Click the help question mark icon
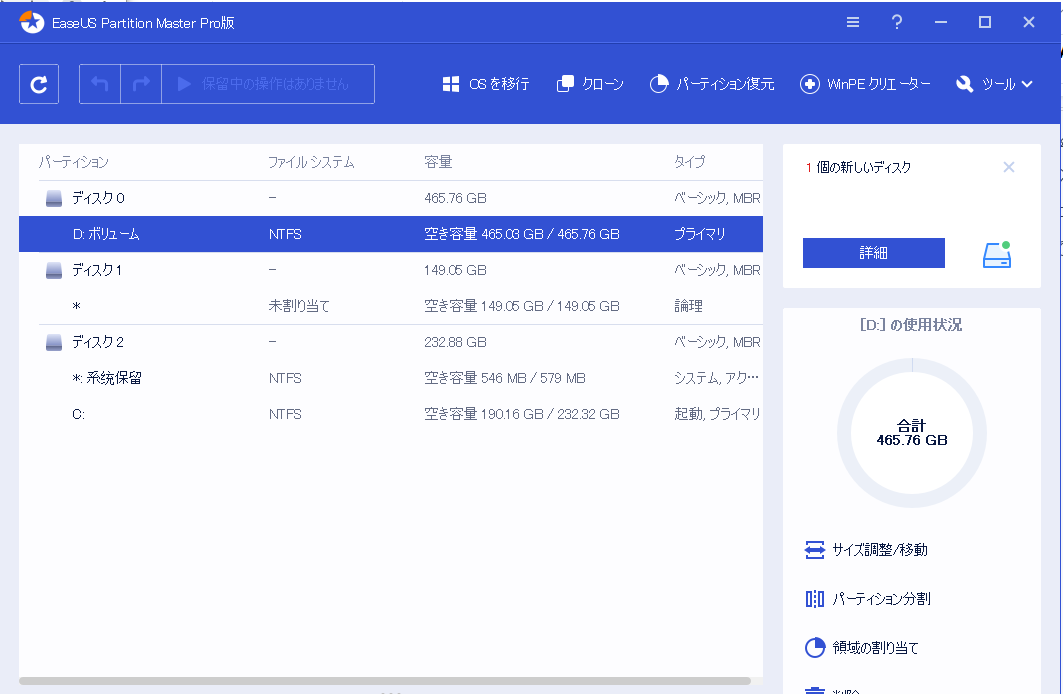This screenshot has height=694, width=1063. tap(897, 22)
